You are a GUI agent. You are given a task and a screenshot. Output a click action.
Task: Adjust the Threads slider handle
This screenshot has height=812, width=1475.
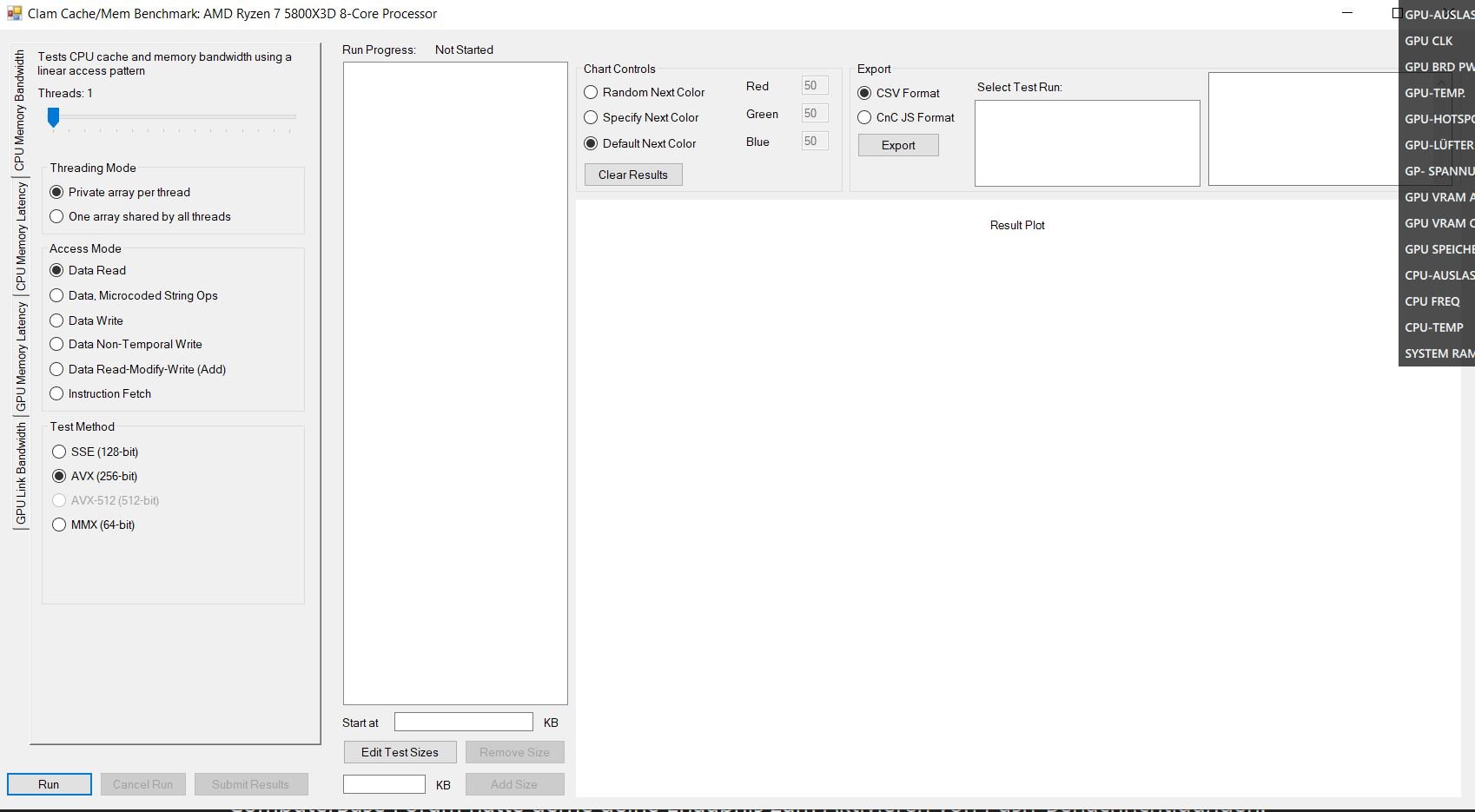click(53, 117)
